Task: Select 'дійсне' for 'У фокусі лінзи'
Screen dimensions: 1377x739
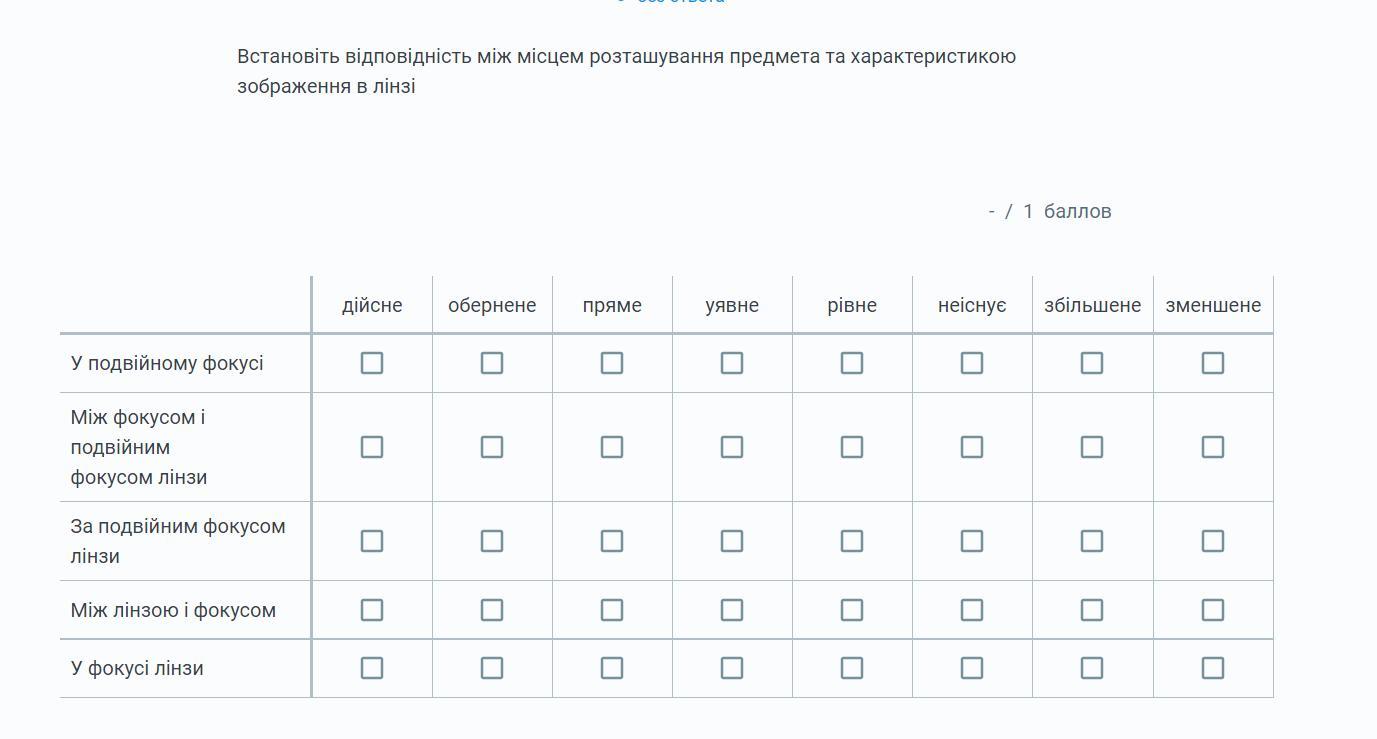Action: [371, 668]
